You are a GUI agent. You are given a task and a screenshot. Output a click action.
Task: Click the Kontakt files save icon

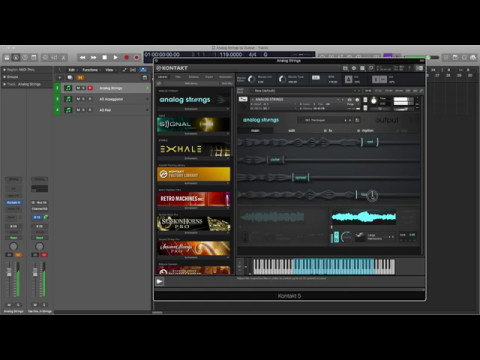pos(362,68)
